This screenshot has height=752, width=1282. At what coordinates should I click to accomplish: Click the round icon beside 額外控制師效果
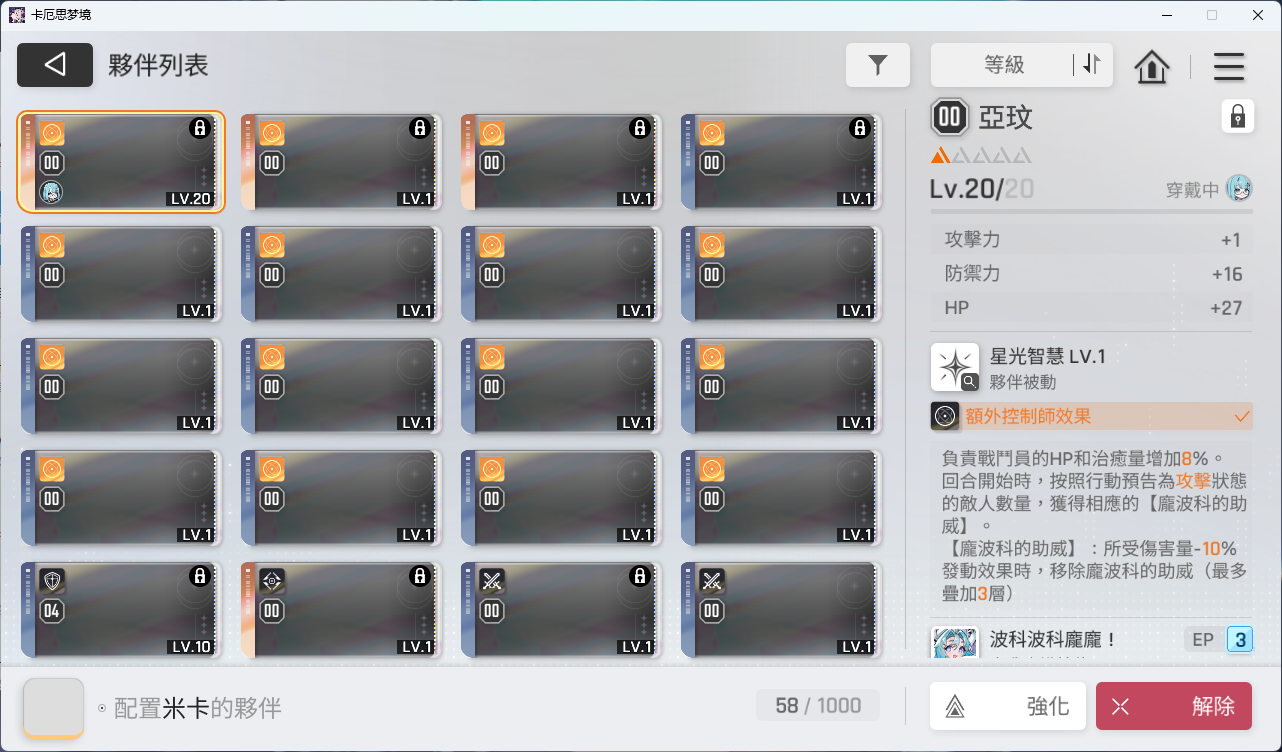[945, 416]
